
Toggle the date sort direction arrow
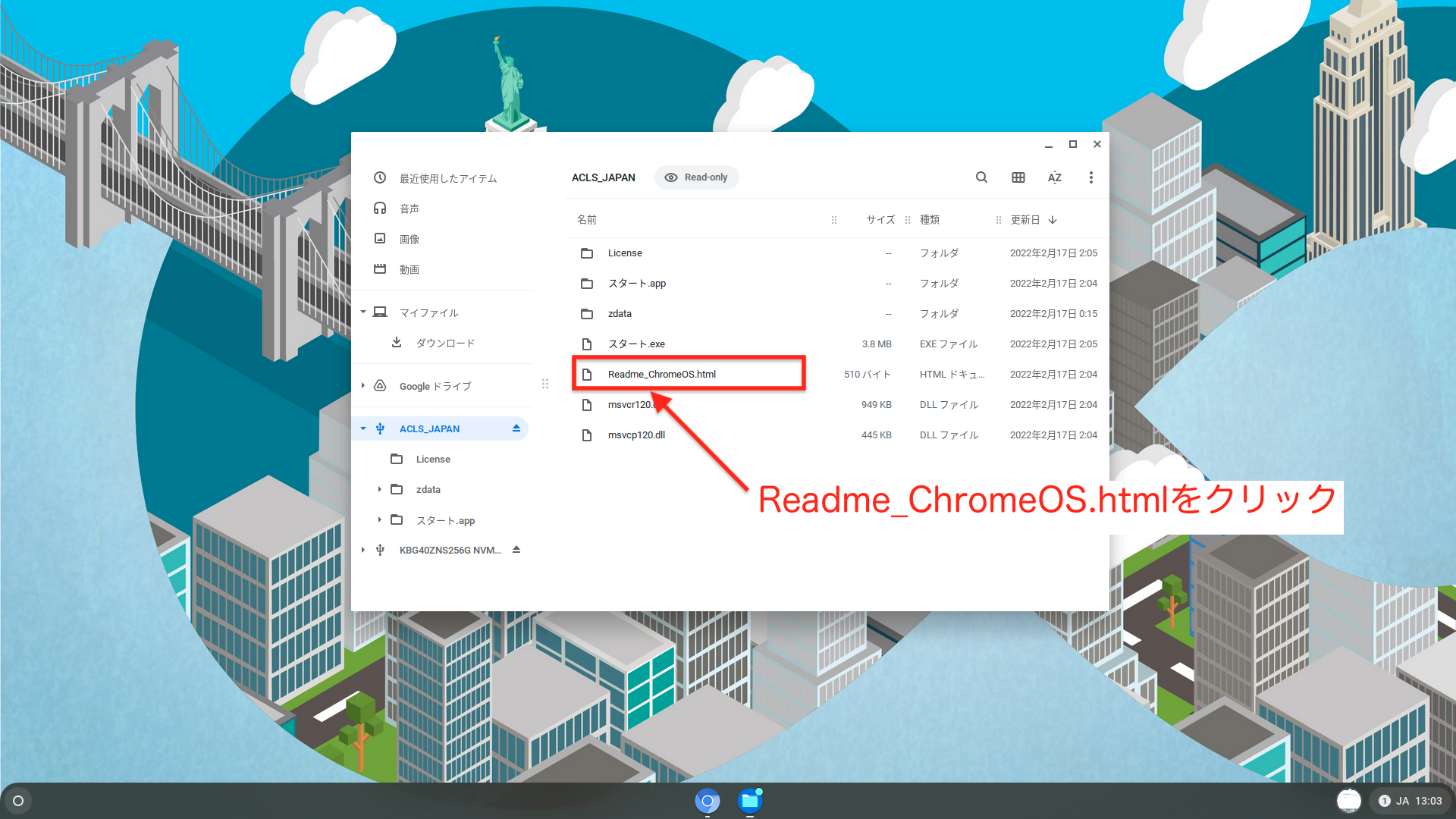pos(1053,220)
